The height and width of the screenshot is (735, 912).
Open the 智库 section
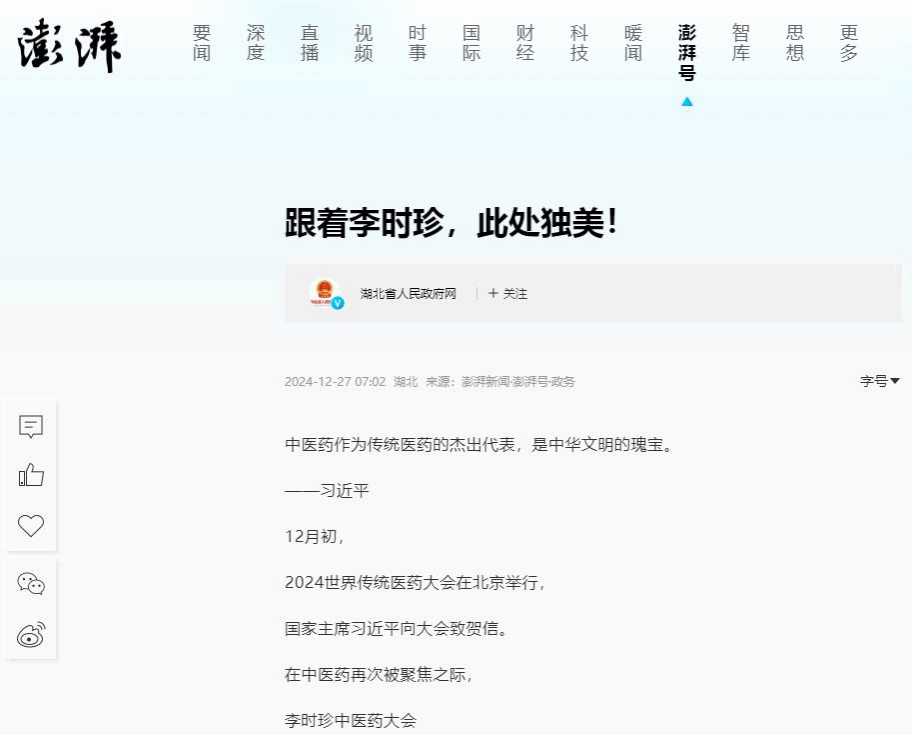pyautogui.click(x=741, y=44)
